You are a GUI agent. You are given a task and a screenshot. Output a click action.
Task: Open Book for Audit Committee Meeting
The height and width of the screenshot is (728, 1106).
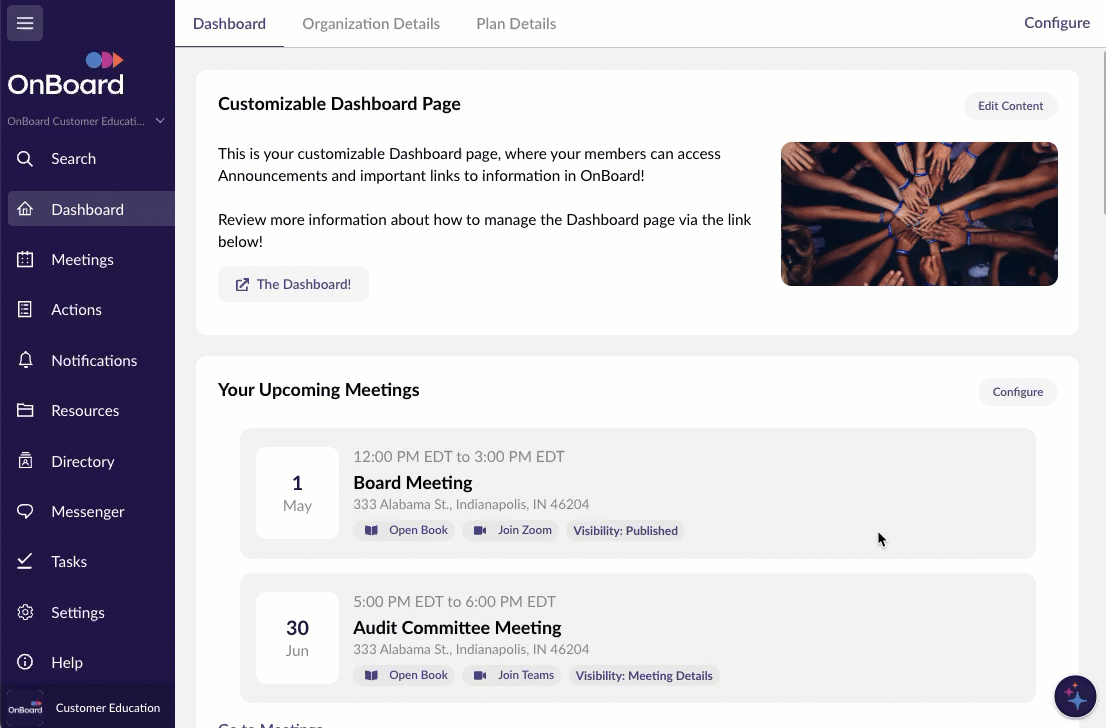tap(405, 675)
